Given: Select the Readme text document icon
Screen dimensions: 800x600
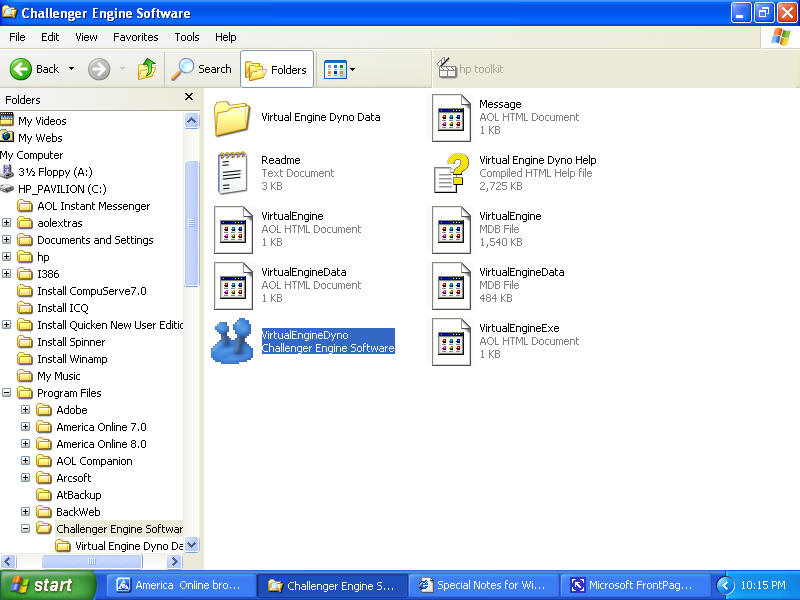Looking at the screenshot, I should (232, 173).
